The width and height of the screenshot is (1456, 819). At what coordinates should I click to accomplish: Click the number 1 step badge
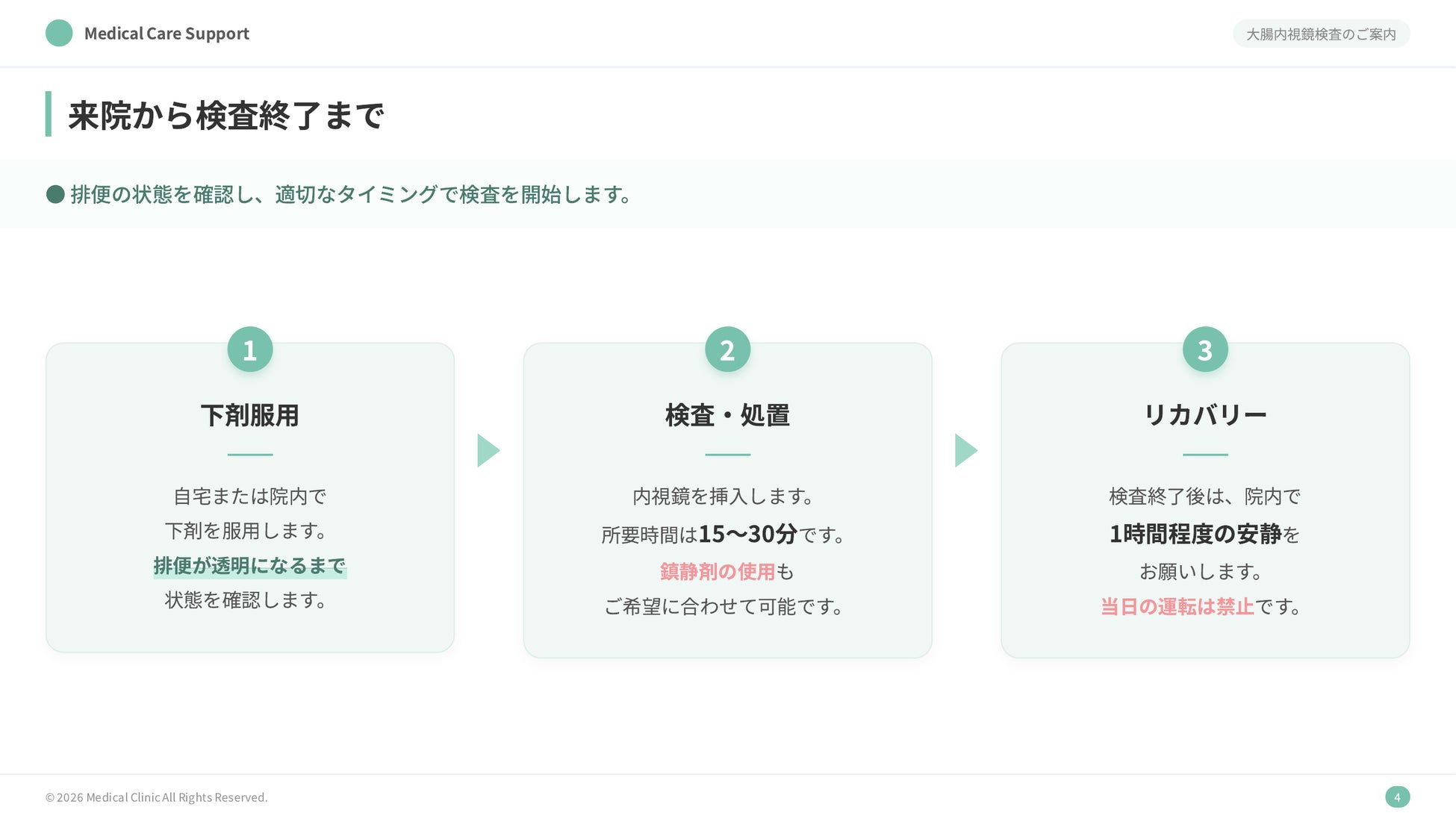(250, 349)
